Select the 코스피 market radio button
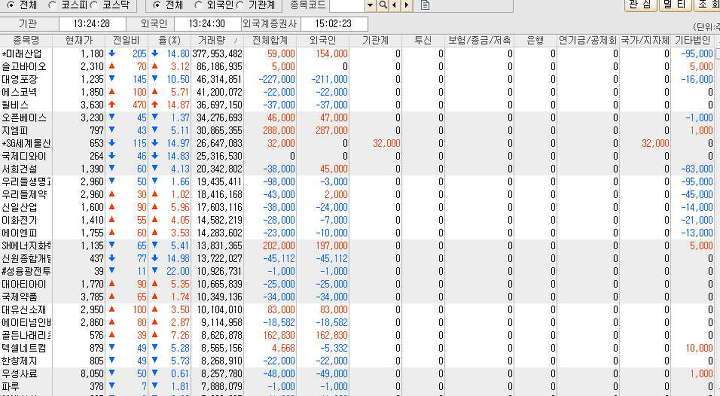The image size is (720, 396). (52, 5)
